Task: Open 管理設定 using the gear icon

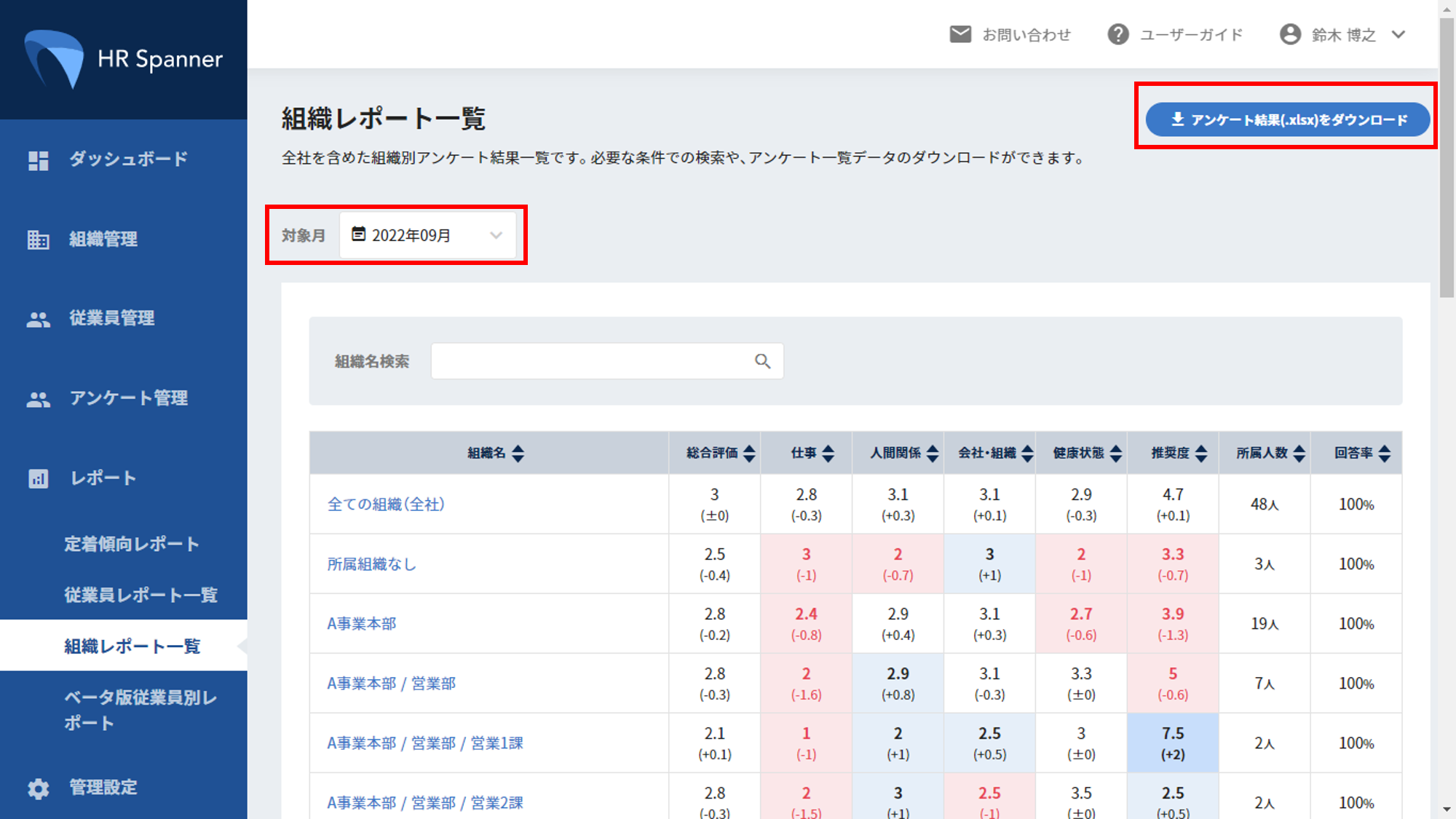Action: [x=38, y=788]
